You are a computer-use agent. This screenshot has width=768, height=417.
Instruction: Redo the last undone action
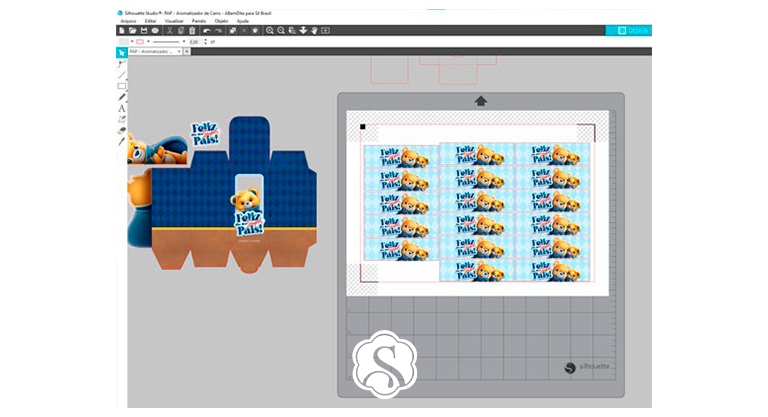coord(218,30)
